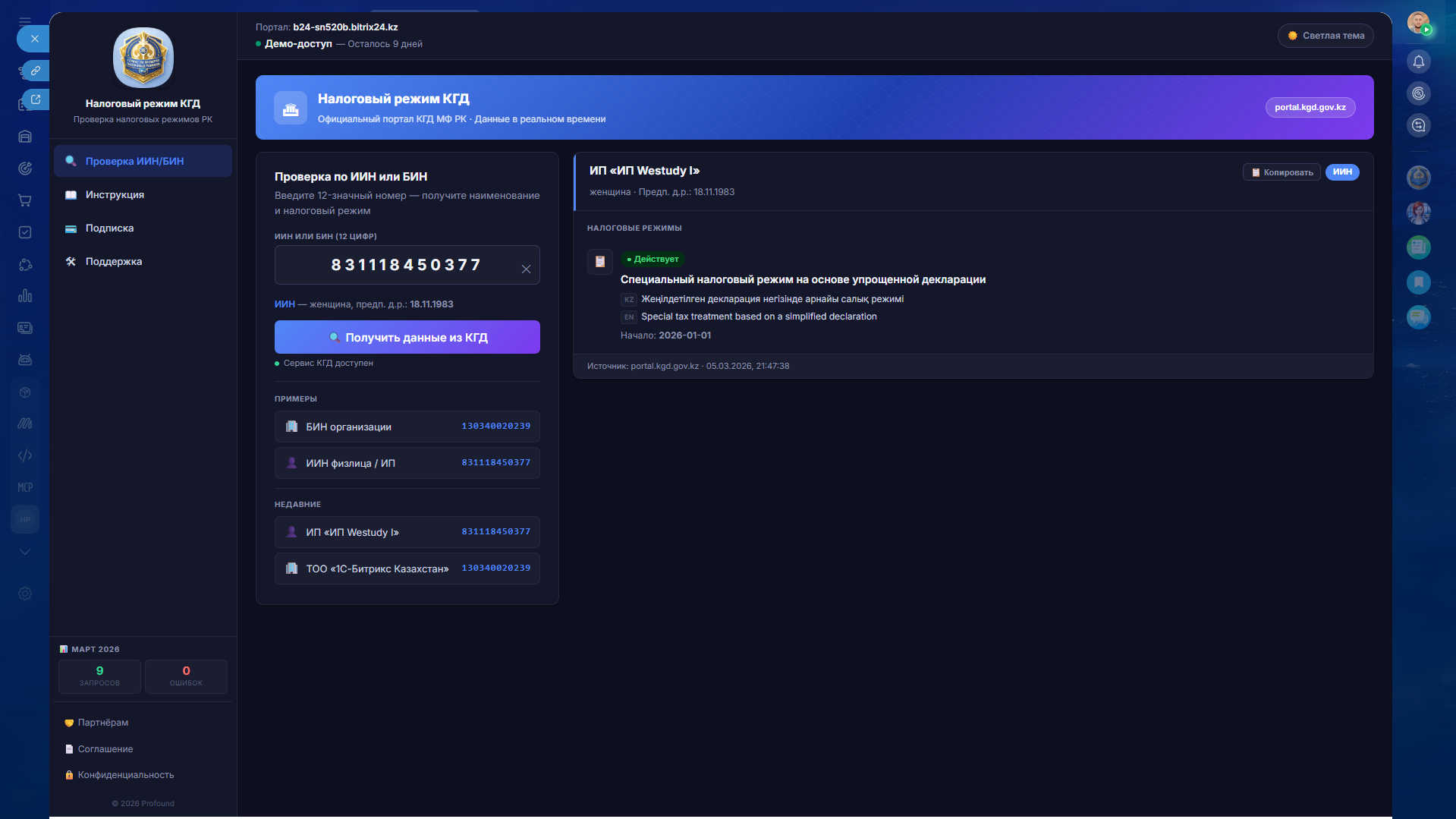Image resolution: width=1456 pixels, height=819 pixels.
Task: Open the chat exchange arrows icon
Action: (x=1419, y=125)
